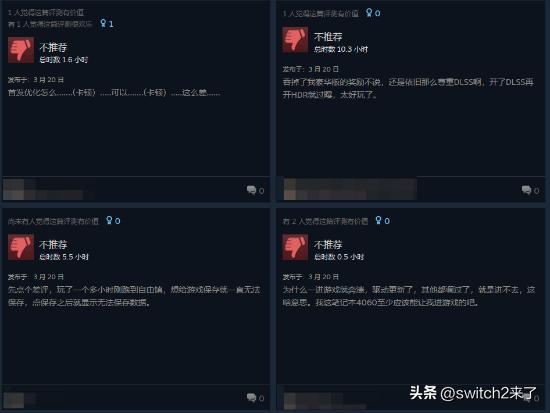Open comments bubble on the 1.6 hours review
This screenshot has width=550, height=413.
coord(251,190)
